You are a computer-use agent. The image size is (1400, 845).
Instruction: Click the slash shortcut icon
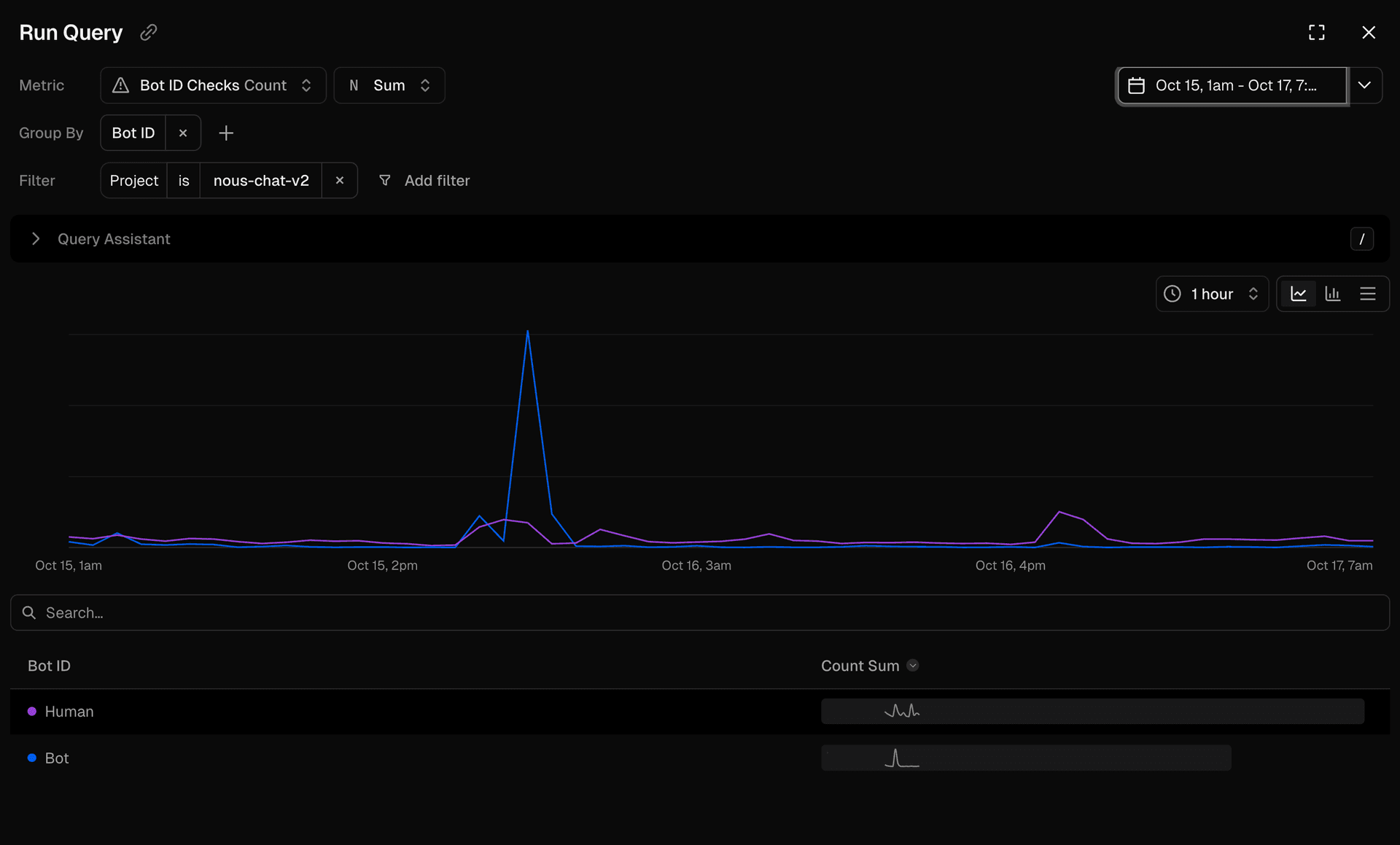coord(1361,239)
